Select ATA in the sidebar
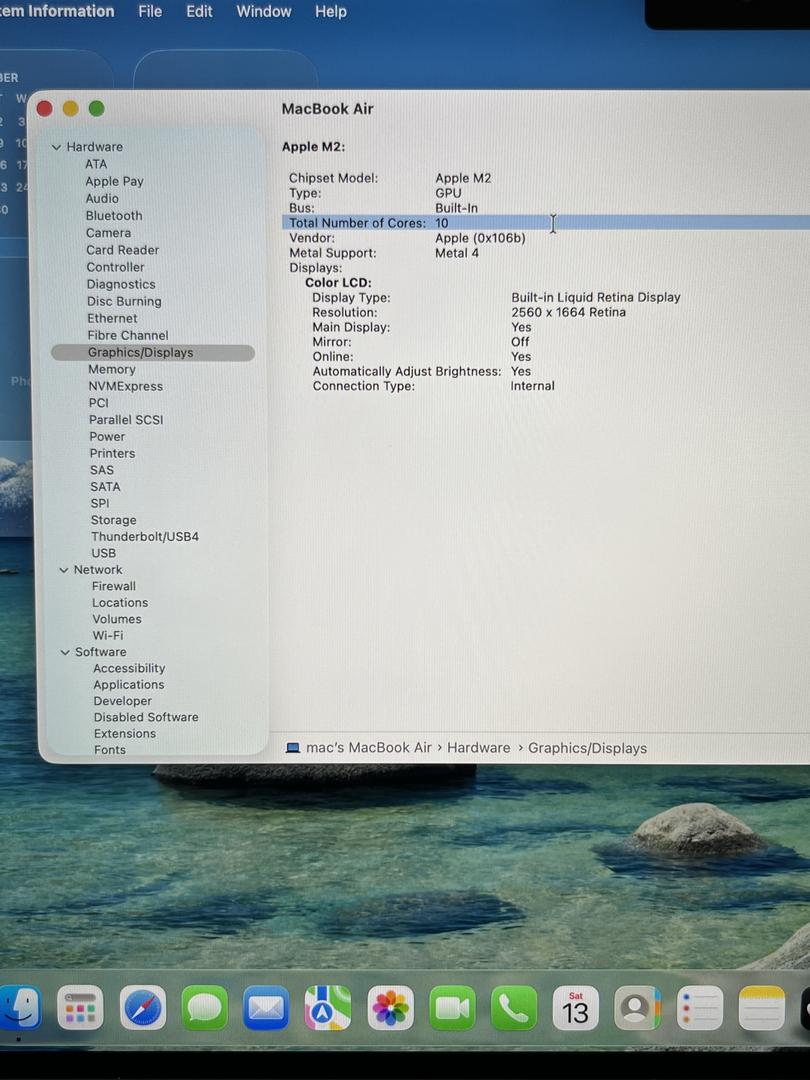 point(96,164)
